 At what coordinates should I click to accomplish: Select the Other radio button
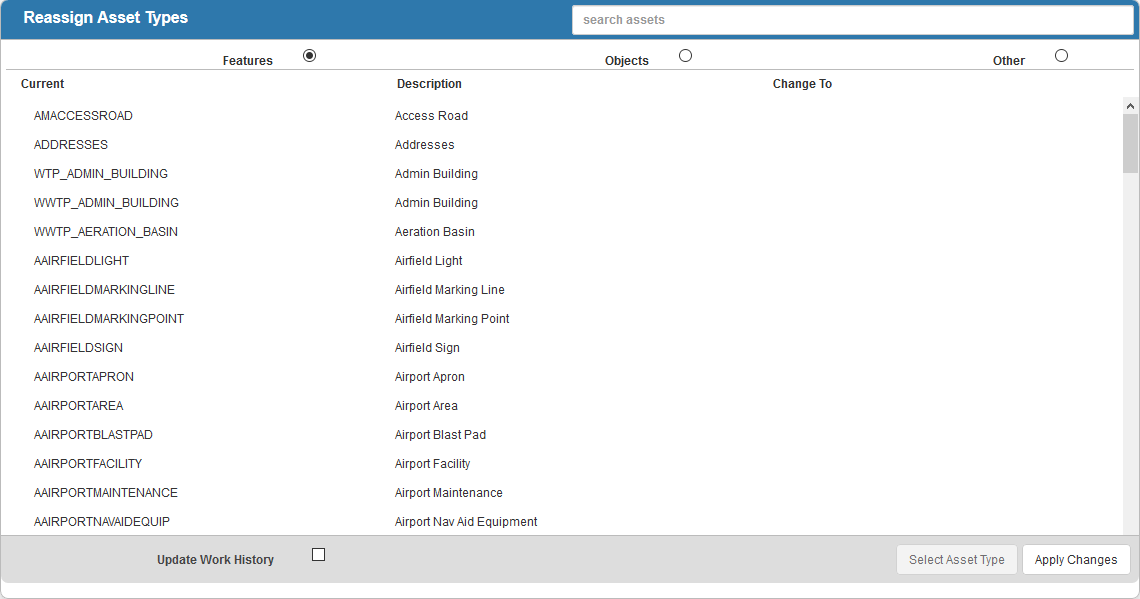pos(1061,56)
